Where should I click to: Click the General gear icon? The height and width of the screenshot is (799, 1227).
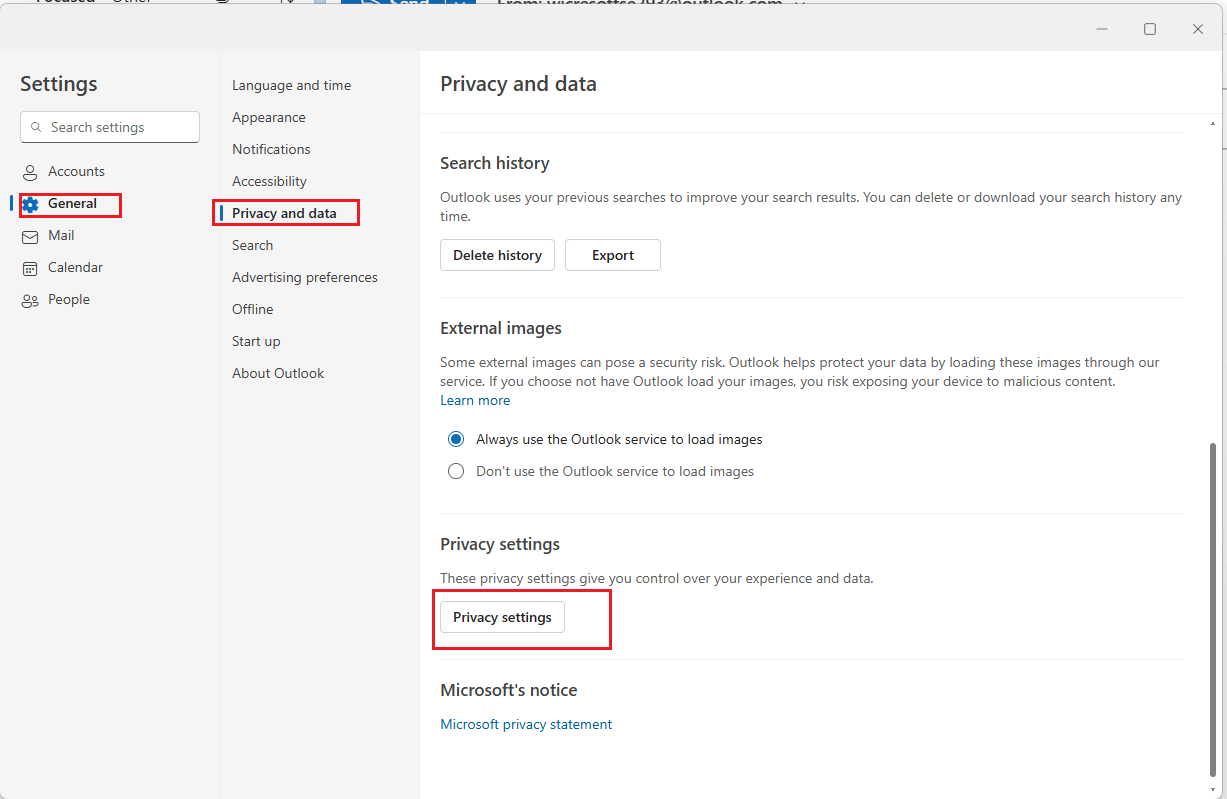pyautogui.click(x=33, y=204)
